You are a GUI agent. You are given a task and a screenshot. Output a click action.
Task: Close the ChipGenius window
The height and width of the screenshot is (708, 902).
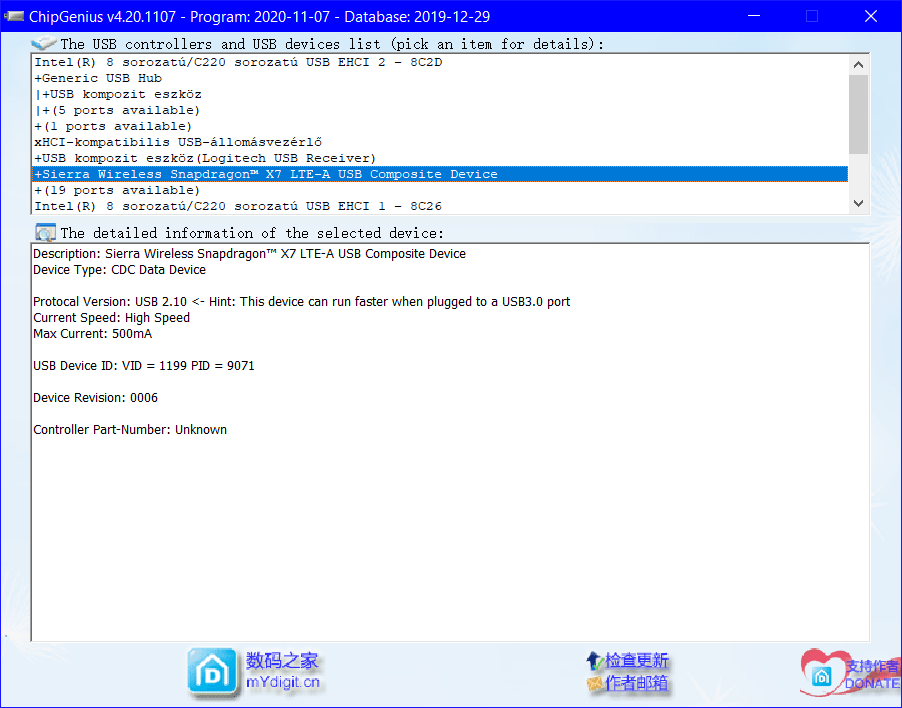tap(871, 16)
